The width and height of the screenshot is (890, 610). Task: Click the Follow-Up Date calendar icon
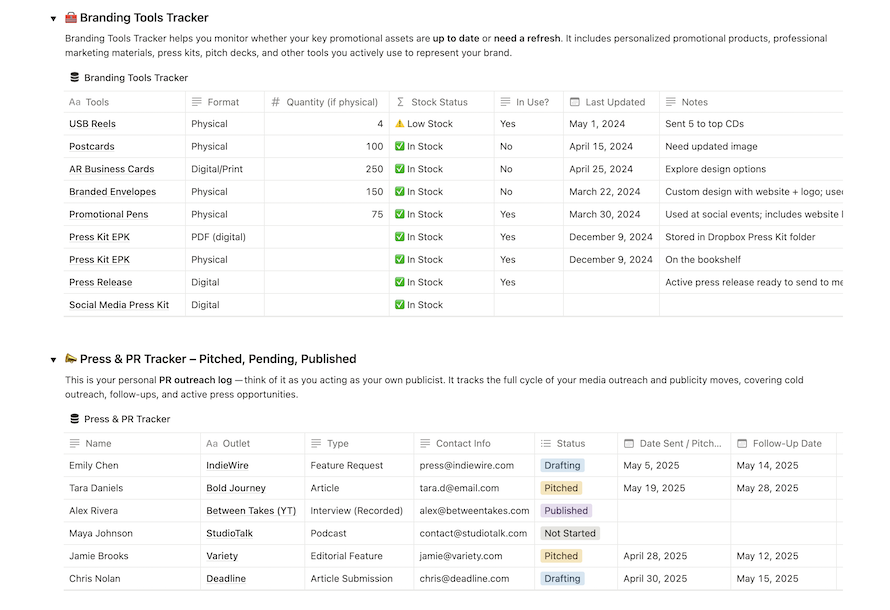pos(741,443)
